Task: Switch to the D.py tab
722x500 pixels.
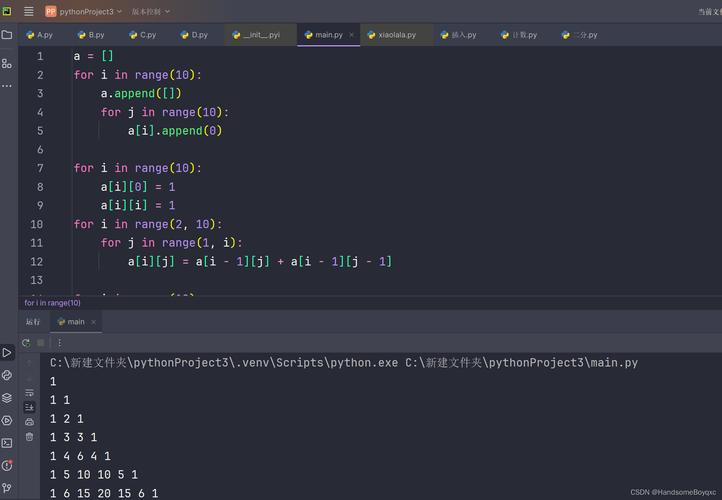Action: tap(194, 35)
